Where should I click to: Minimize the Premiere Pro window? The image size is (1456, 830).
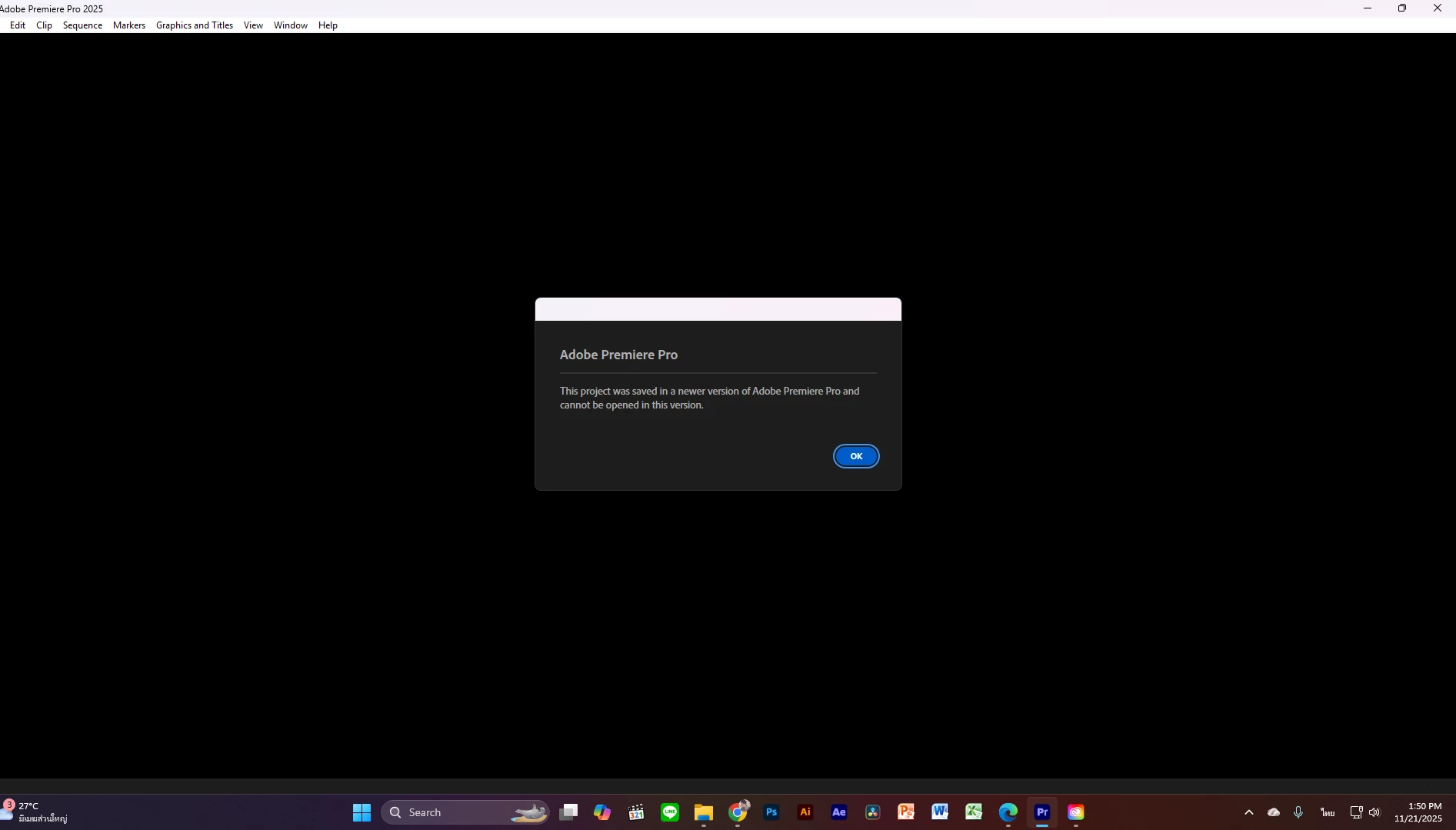1368,8
